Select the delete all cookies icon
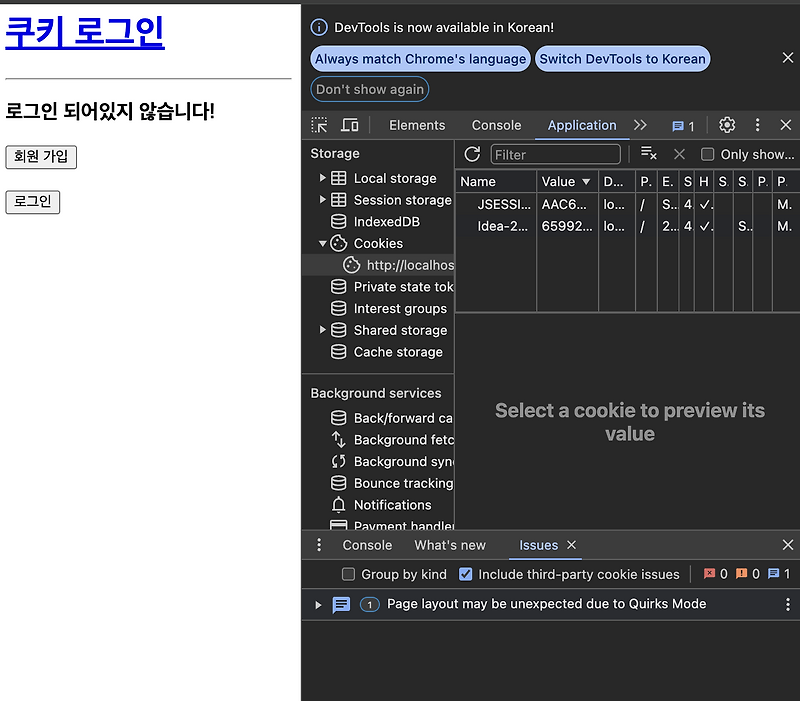Viewport: 800px width, 701px height. 648,154
